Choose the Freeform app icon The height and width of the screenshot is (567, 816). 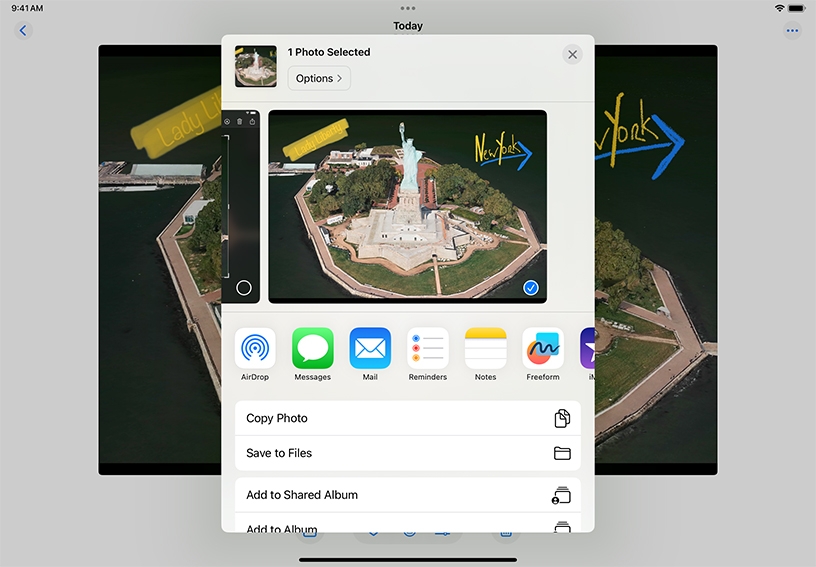coord(543,349)
